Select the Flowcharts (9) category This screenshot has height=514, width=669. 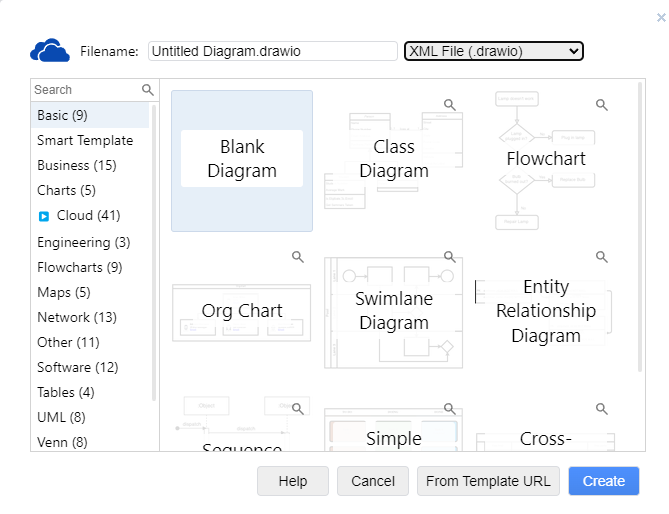(90, 267)
